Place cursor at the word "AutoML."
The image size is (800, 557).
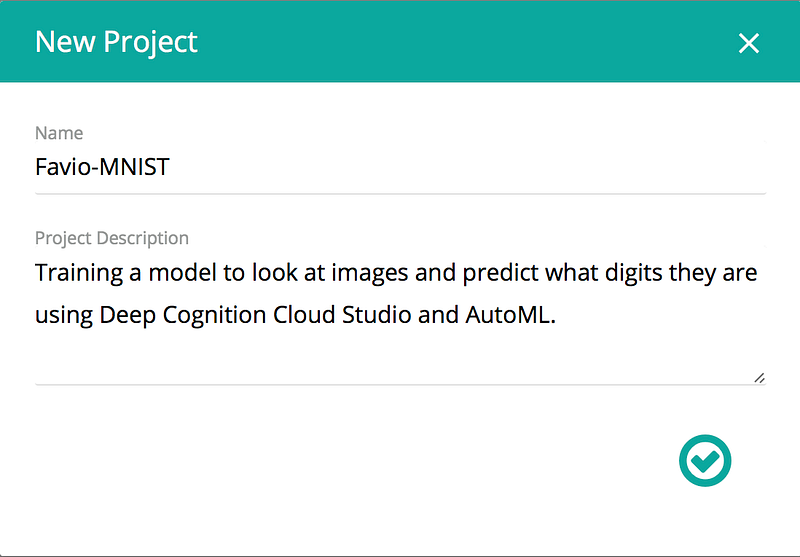coord(507,315)
